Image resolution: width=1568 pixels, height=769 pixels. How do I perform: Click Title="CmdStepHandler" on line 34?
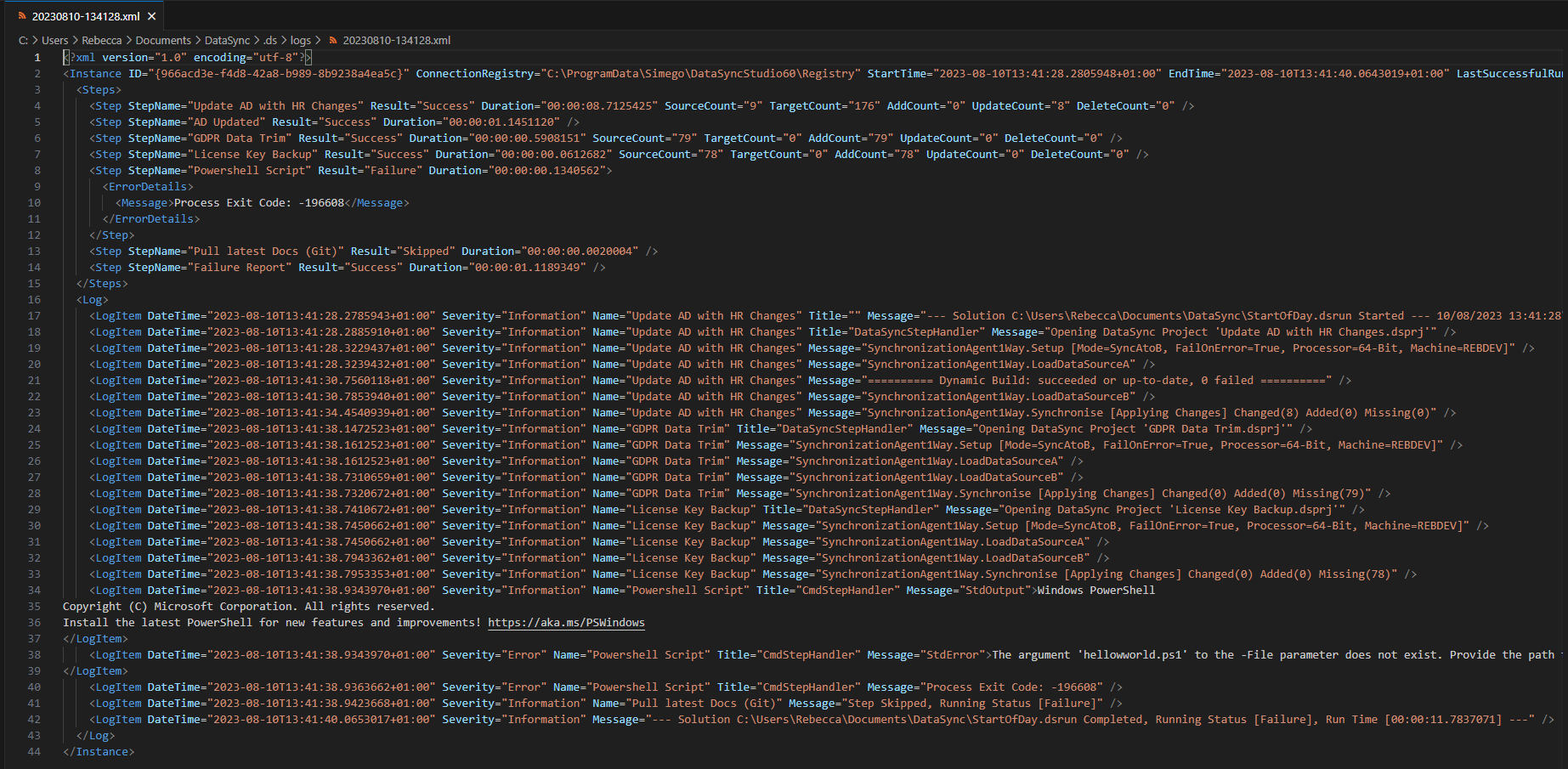pyautogui.click(x=828, y=591)
